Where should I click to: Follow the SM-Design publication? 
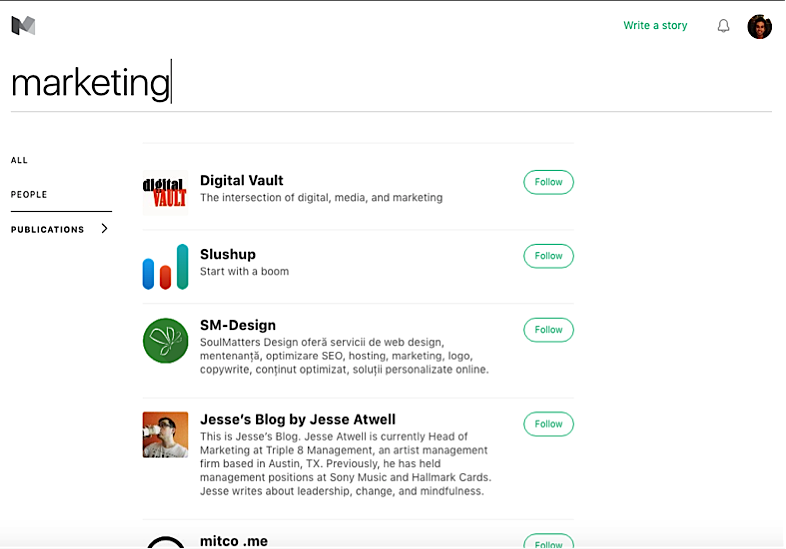pos(548,330)
